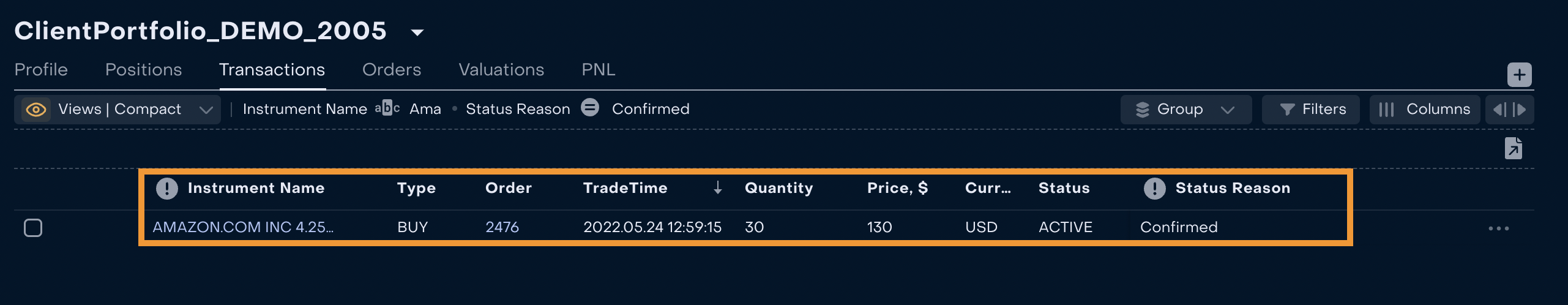Screen dimensions: 1568x305
Task: Open the Views | Compact dropdown
Action: click(x=206, y=110)
